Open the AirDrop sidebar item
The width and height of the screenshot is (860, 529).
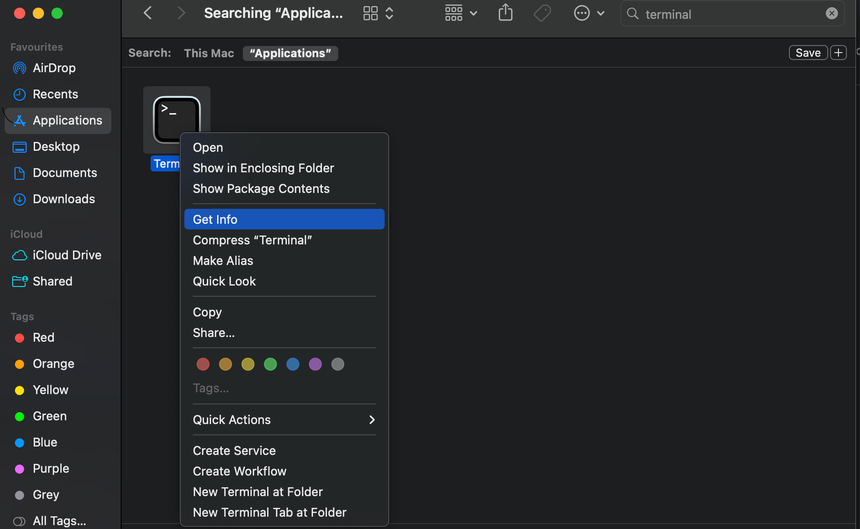pyautogui.click(x=54, y=68)
